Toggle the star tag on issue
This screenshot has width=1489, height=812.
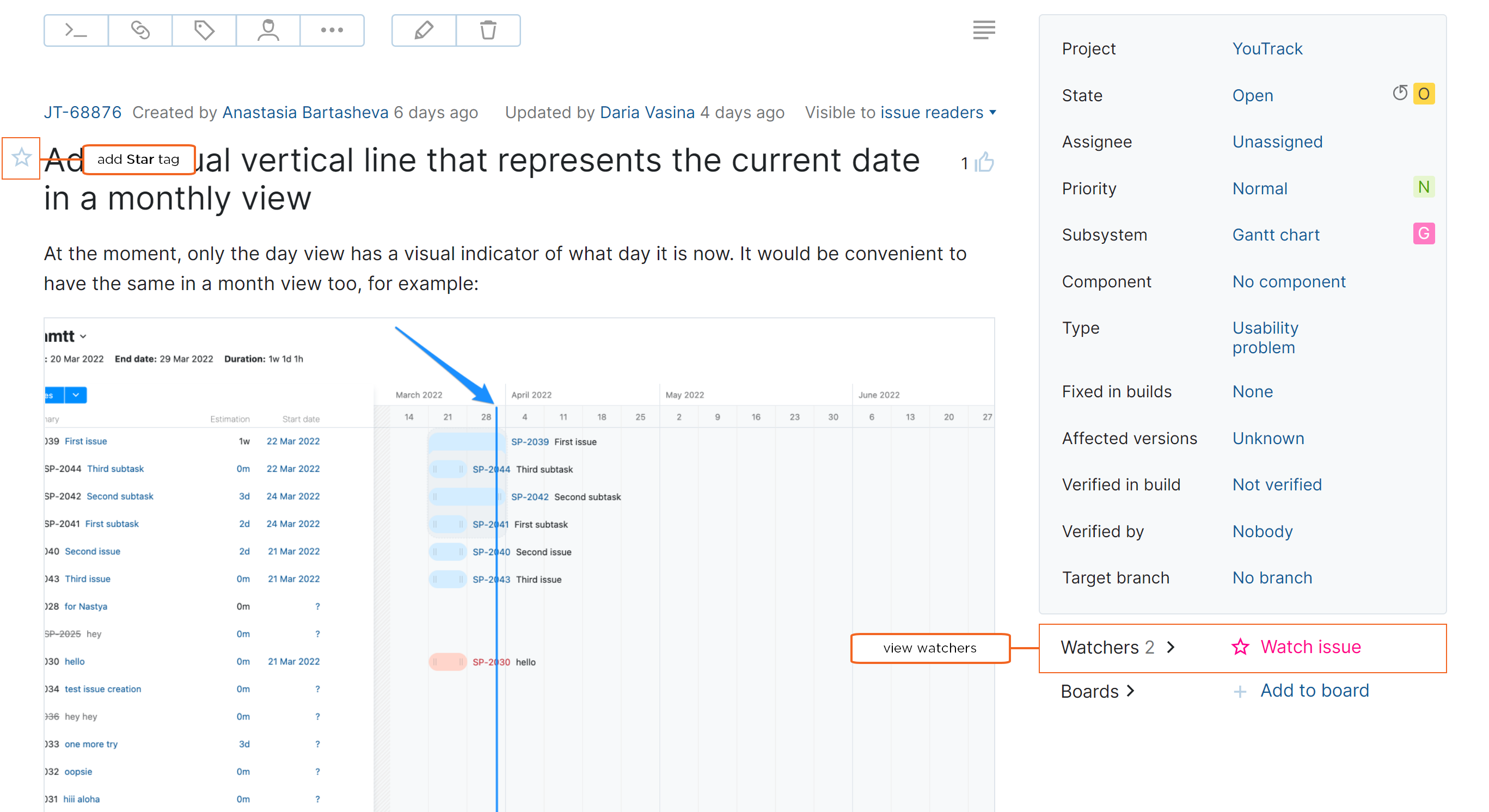pos(21,158)
